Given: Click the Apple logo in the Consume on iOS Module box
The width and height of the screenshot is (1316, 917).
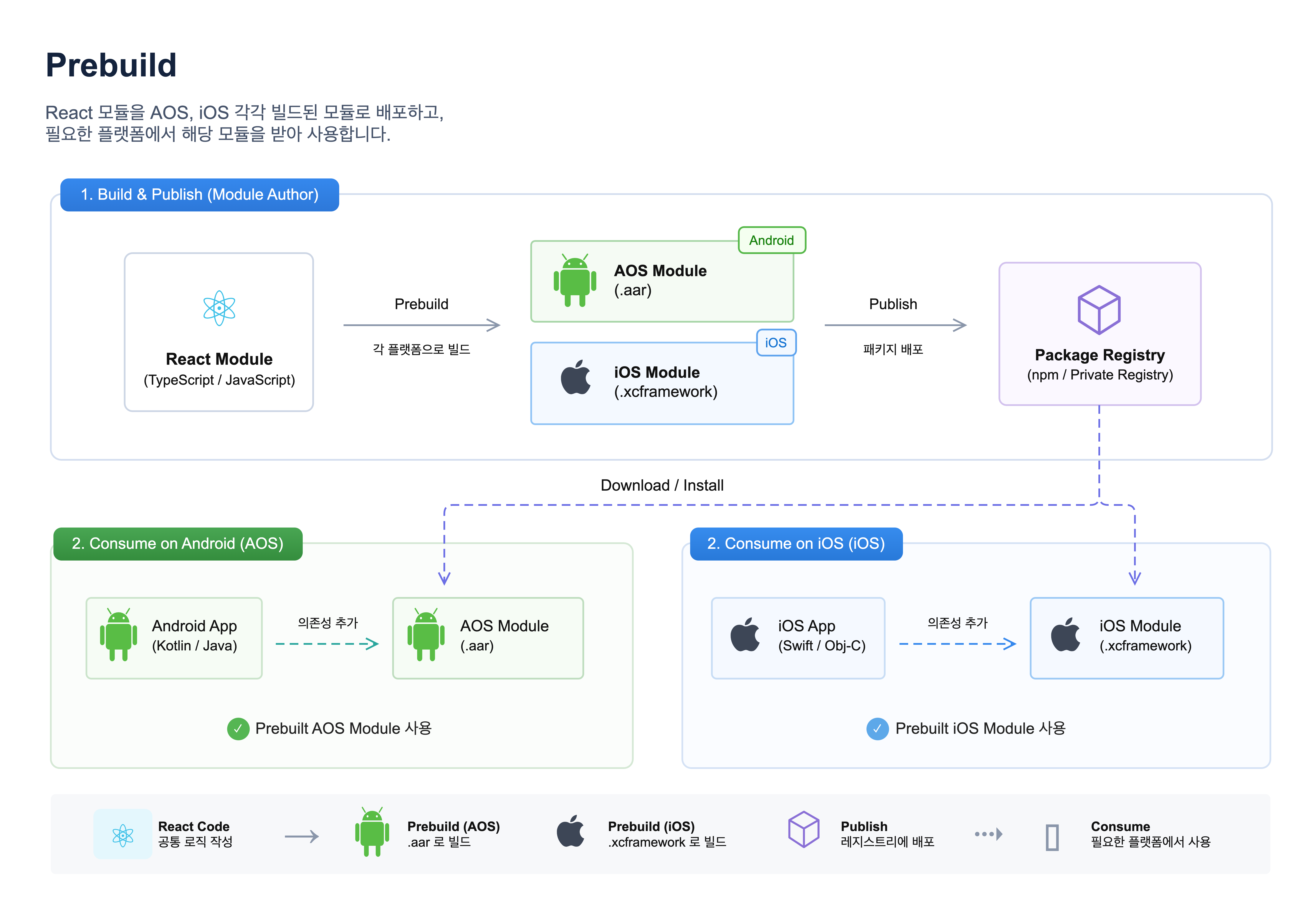Looking at the screenshot, I should [1066, 634].
